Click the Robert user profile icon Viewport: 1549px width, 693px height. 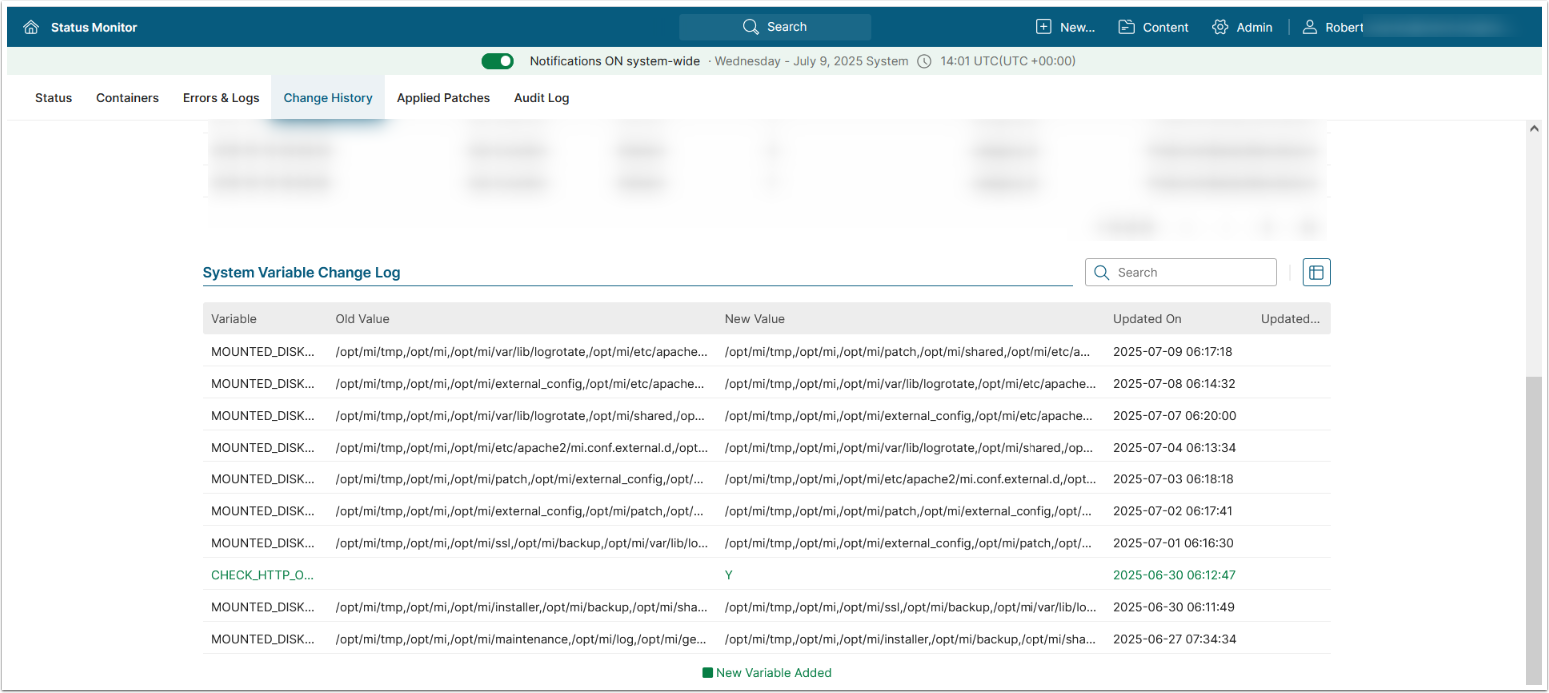(x=1310, y=27)
